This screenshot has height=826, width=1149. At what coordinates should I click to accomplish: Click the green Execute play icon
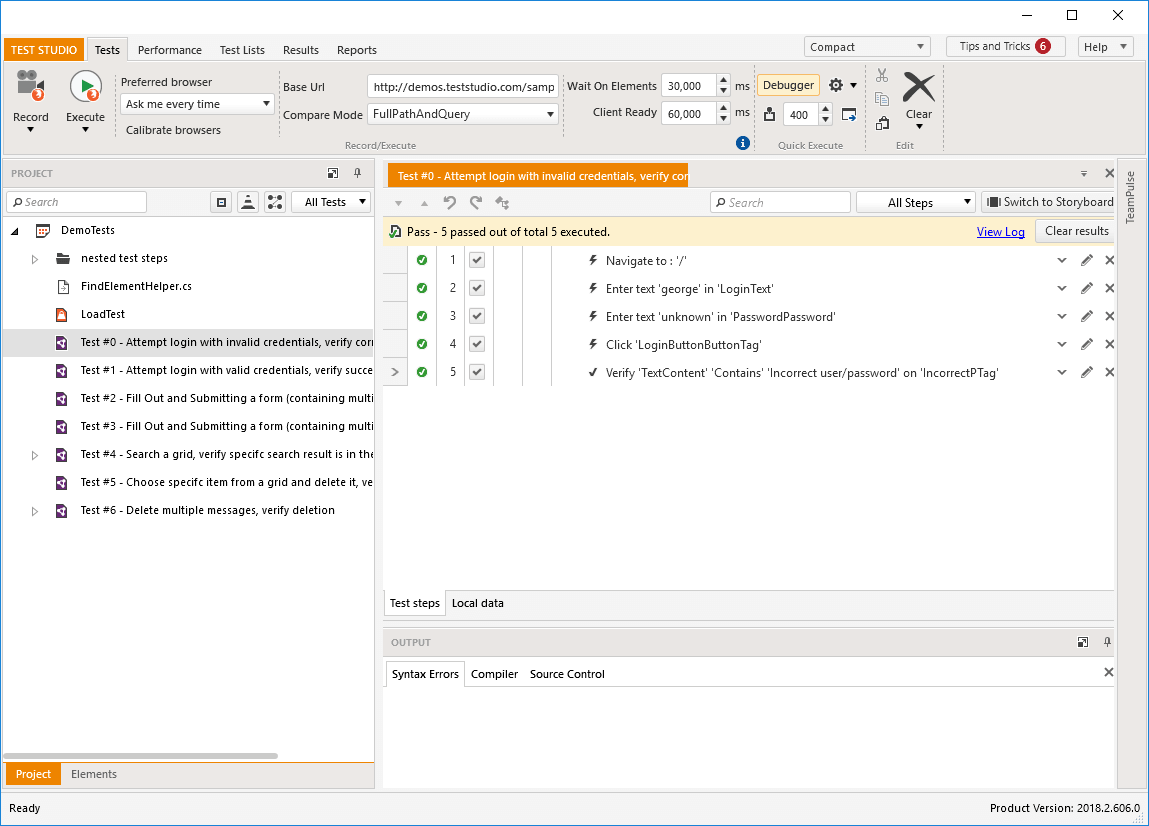86,86
